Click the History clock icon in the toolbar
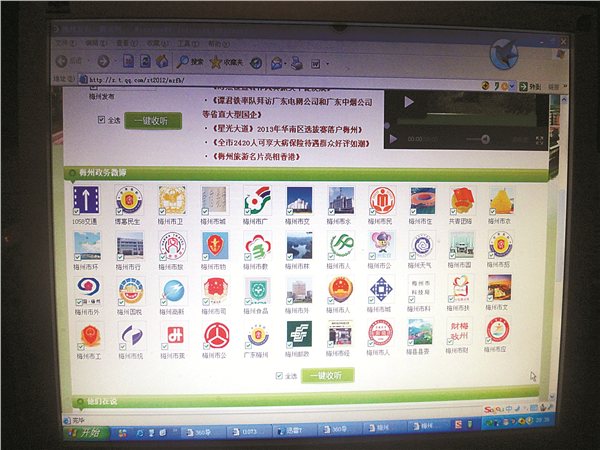600x450 pixels. 256,63
